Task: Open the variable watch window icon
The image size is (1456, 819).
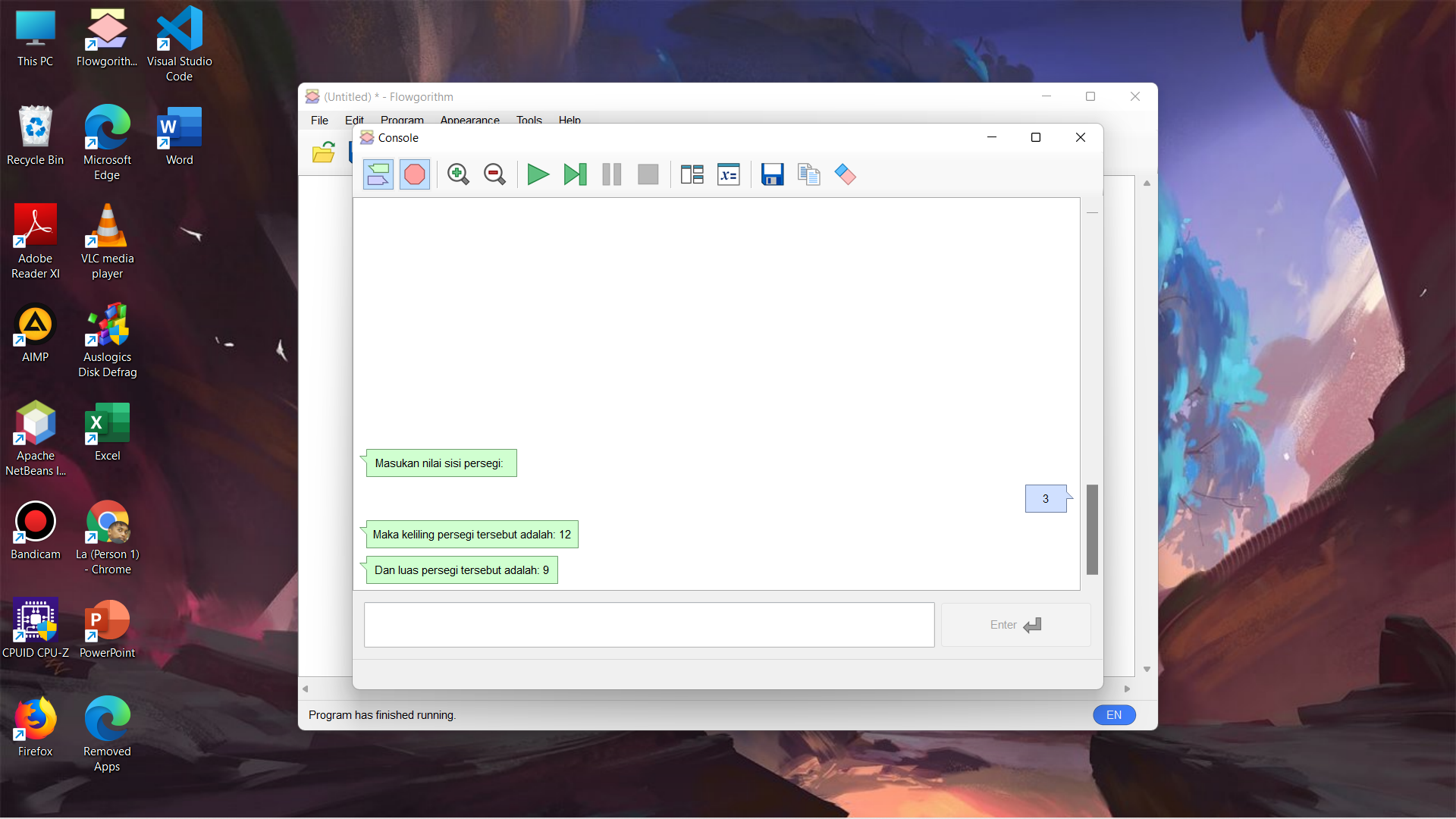Action: point(728,174)
